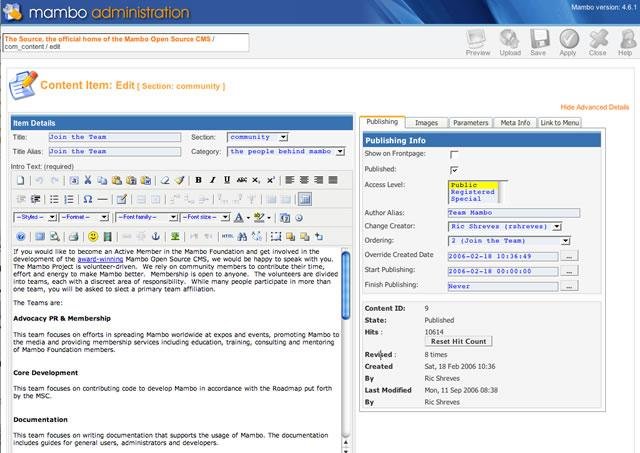Screen dimensions: 640x453
Task: Click the Reset Hit Count button
Action: 458,341
